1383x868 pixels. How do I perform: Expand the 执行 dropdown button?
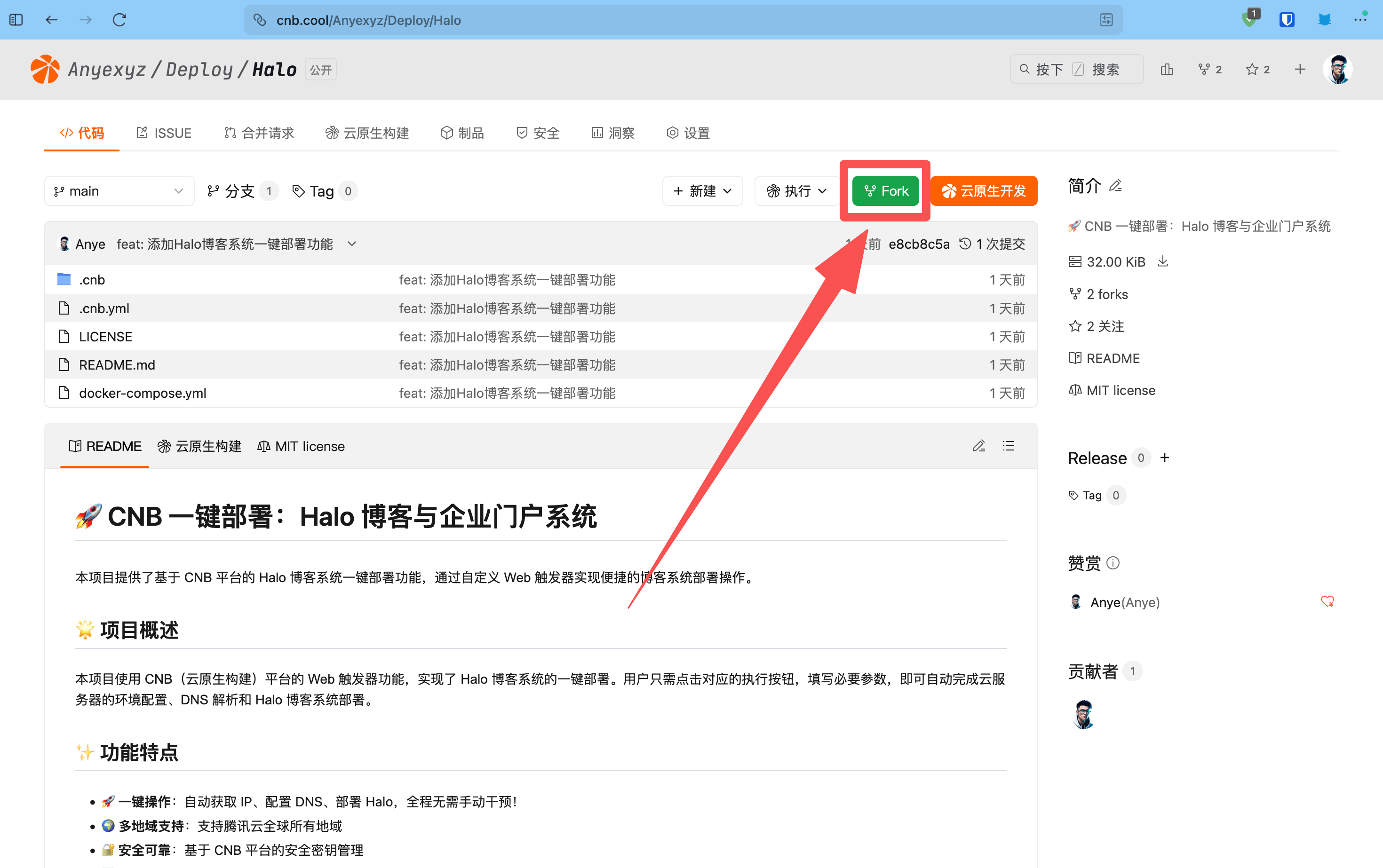[796, 191]
